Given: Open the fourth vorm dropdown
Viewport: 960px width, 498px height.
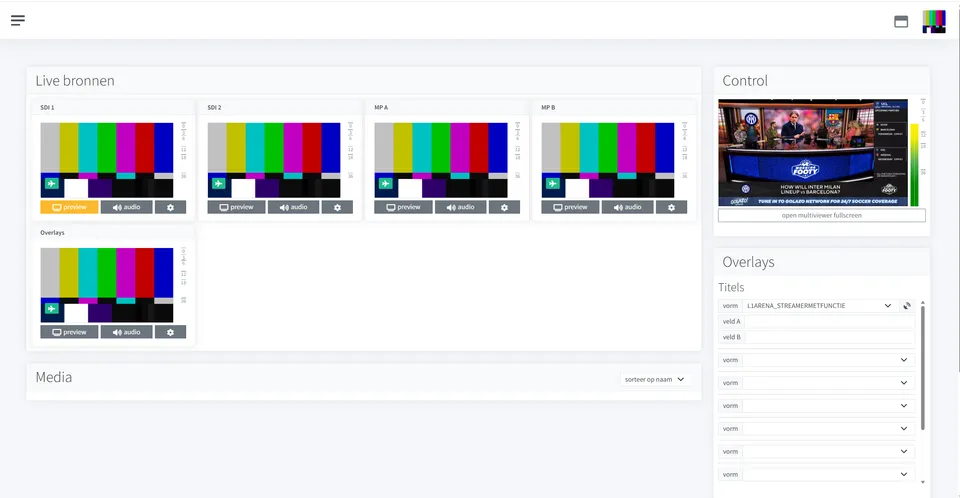Looking at the screenshot, I should [828, 406].
